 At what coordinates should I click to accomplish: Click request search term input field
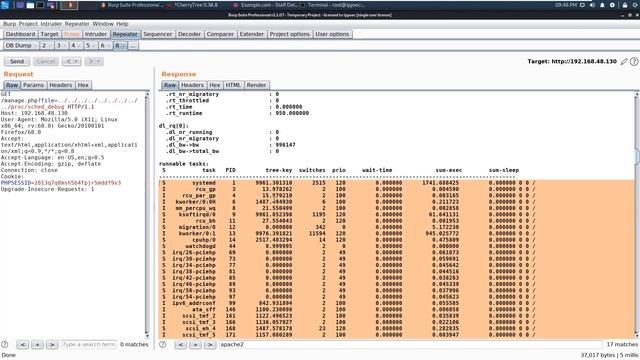(x=89, y=344)
